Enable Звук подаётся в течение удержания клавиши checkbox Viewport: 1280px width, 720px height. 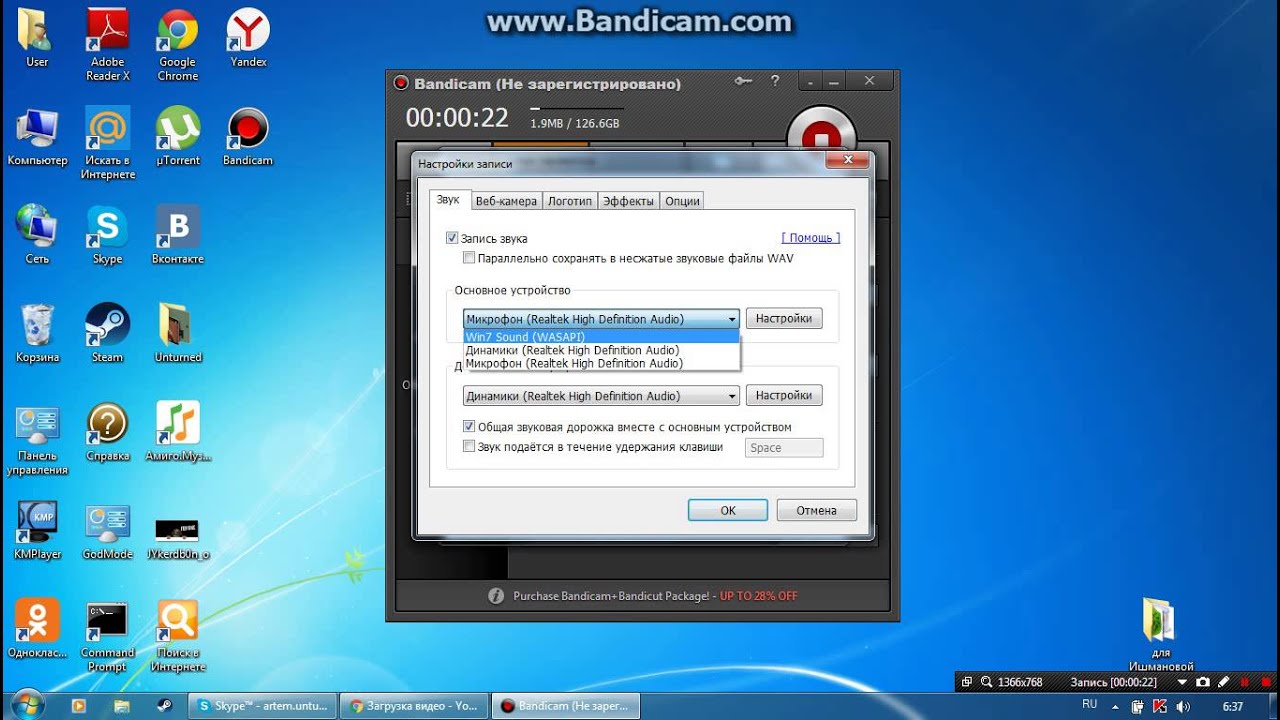click(469, 447)
